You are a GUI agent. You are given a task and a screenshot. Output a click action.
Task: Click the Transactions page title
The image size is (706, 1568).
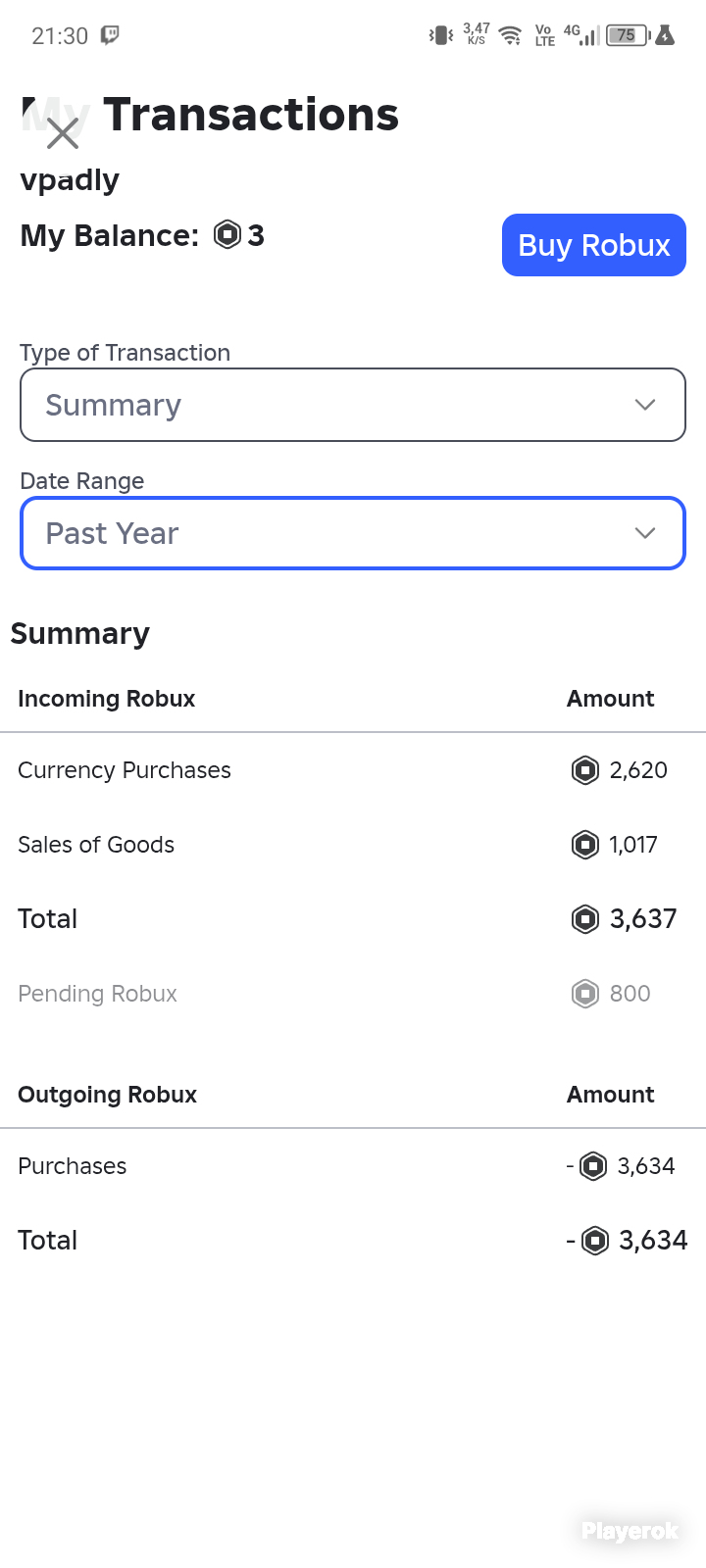coord(251,115)
